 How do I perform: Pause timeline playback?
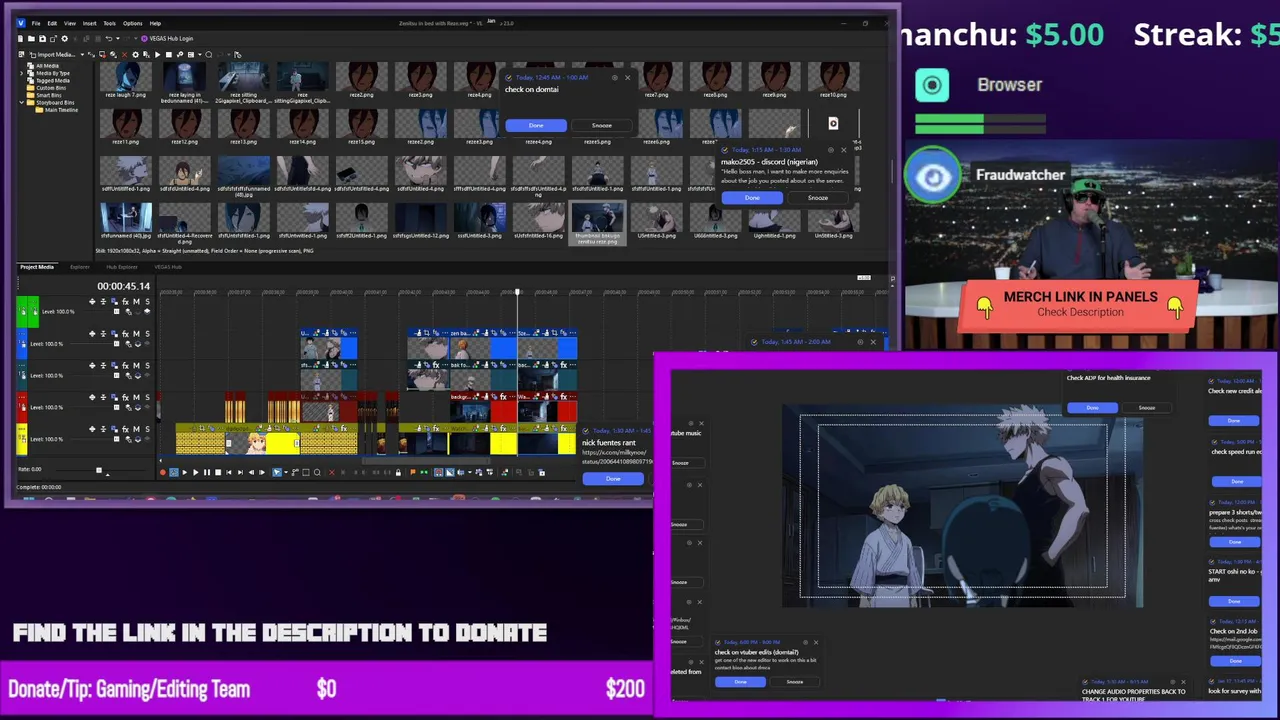tap(207, 472)
